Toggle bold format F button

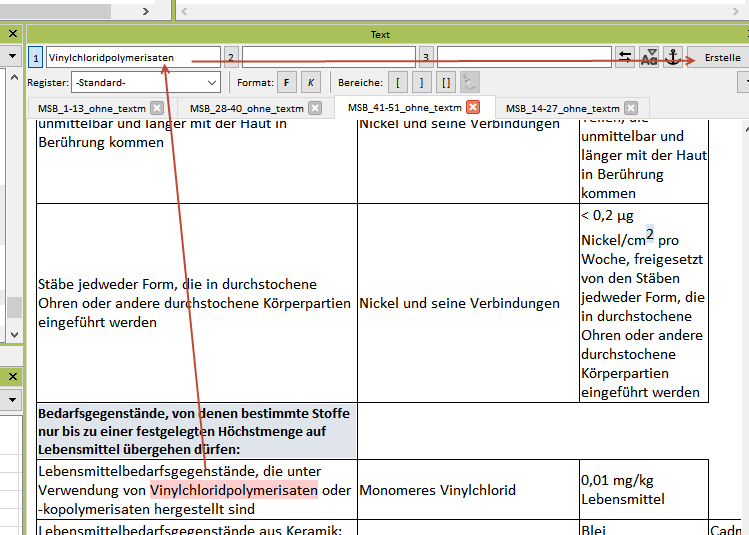point(287,82)
